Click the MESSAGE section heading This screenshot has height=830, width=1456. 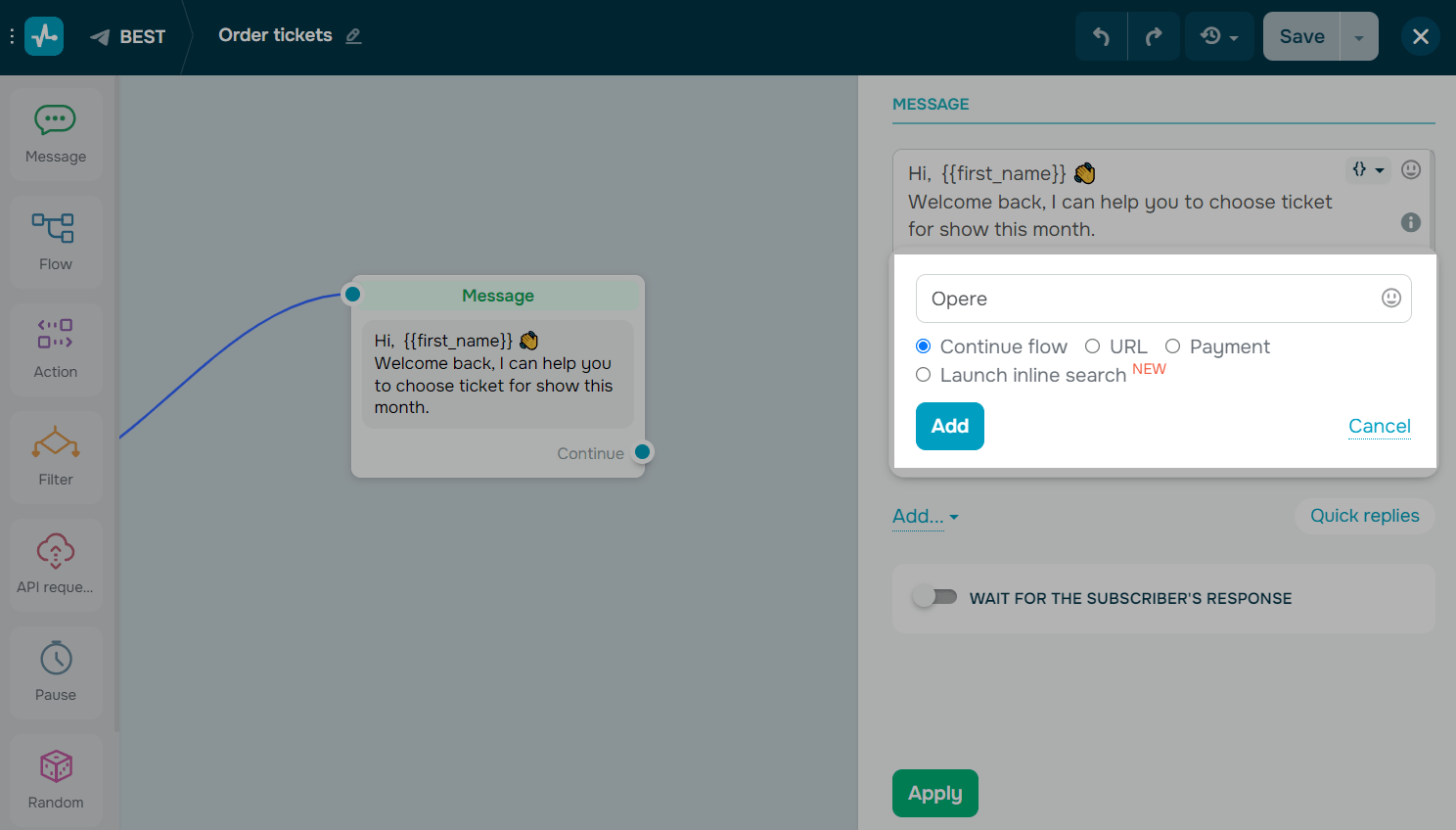[931, 105]
